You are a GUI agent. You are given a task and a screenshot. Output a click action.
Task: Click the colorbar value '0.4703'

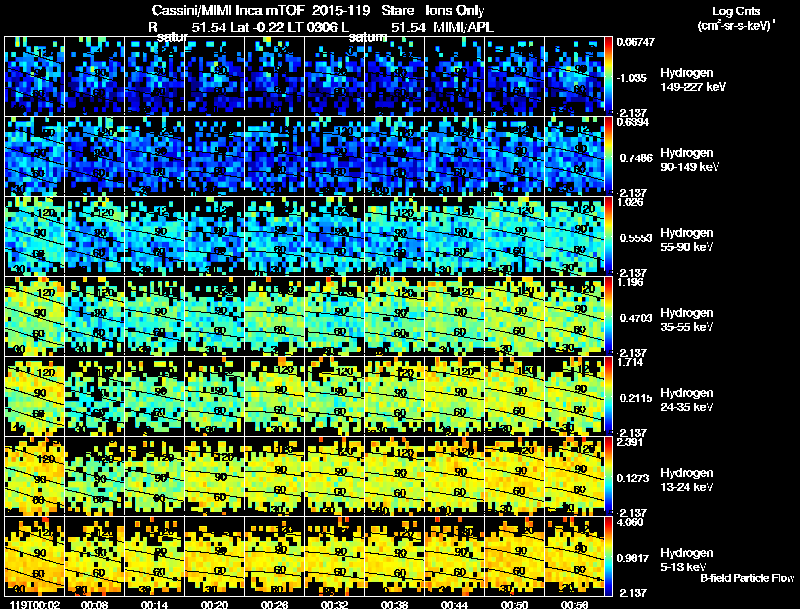click(636, 318)
